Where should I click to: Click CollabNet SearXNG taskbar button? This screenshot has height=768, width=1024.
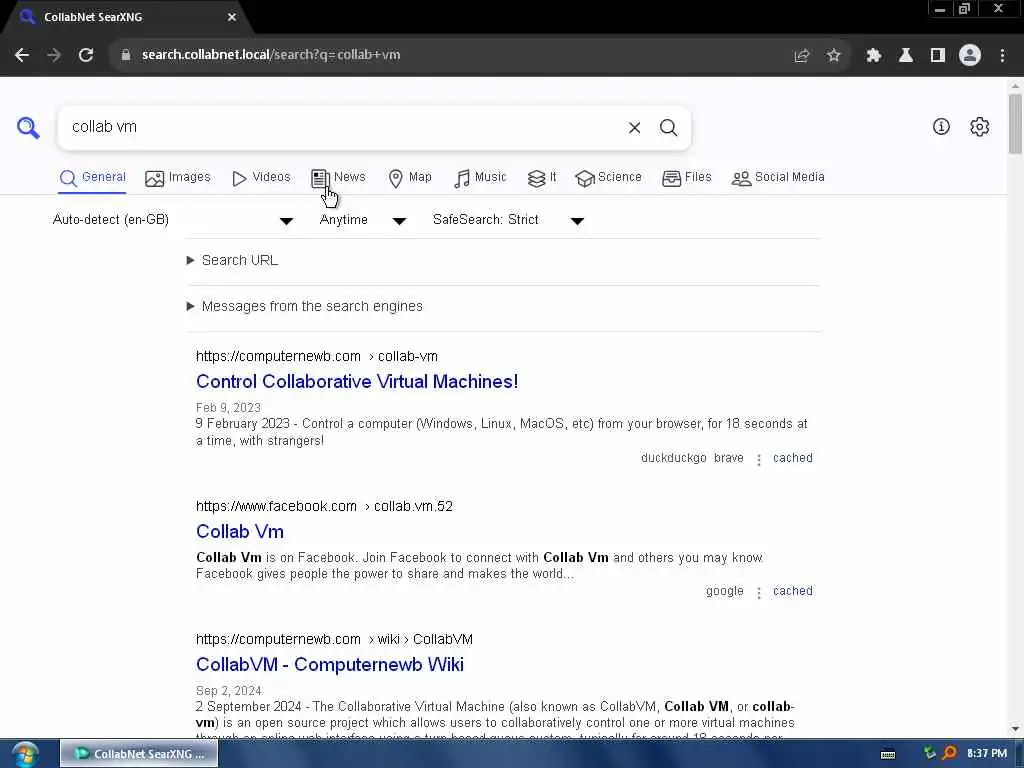tap(139, 754)
